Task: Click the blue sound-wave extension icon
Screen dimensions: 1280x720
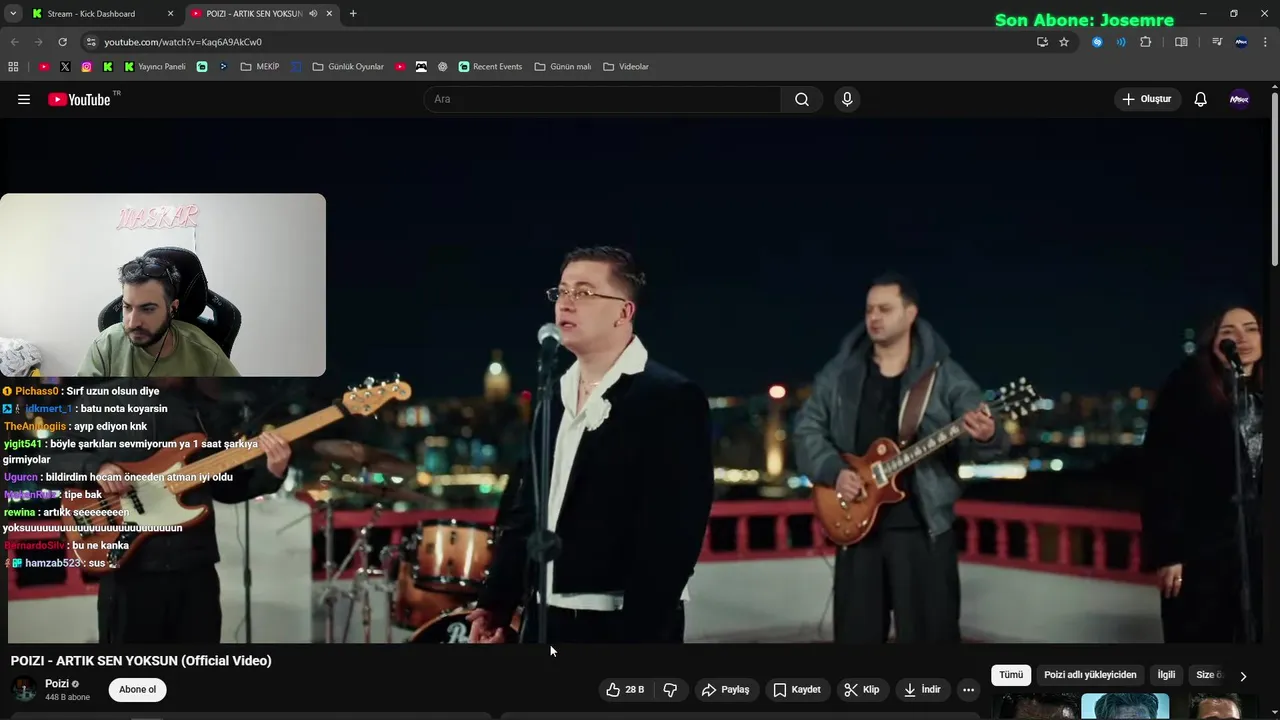Action: pos(1121,42)
